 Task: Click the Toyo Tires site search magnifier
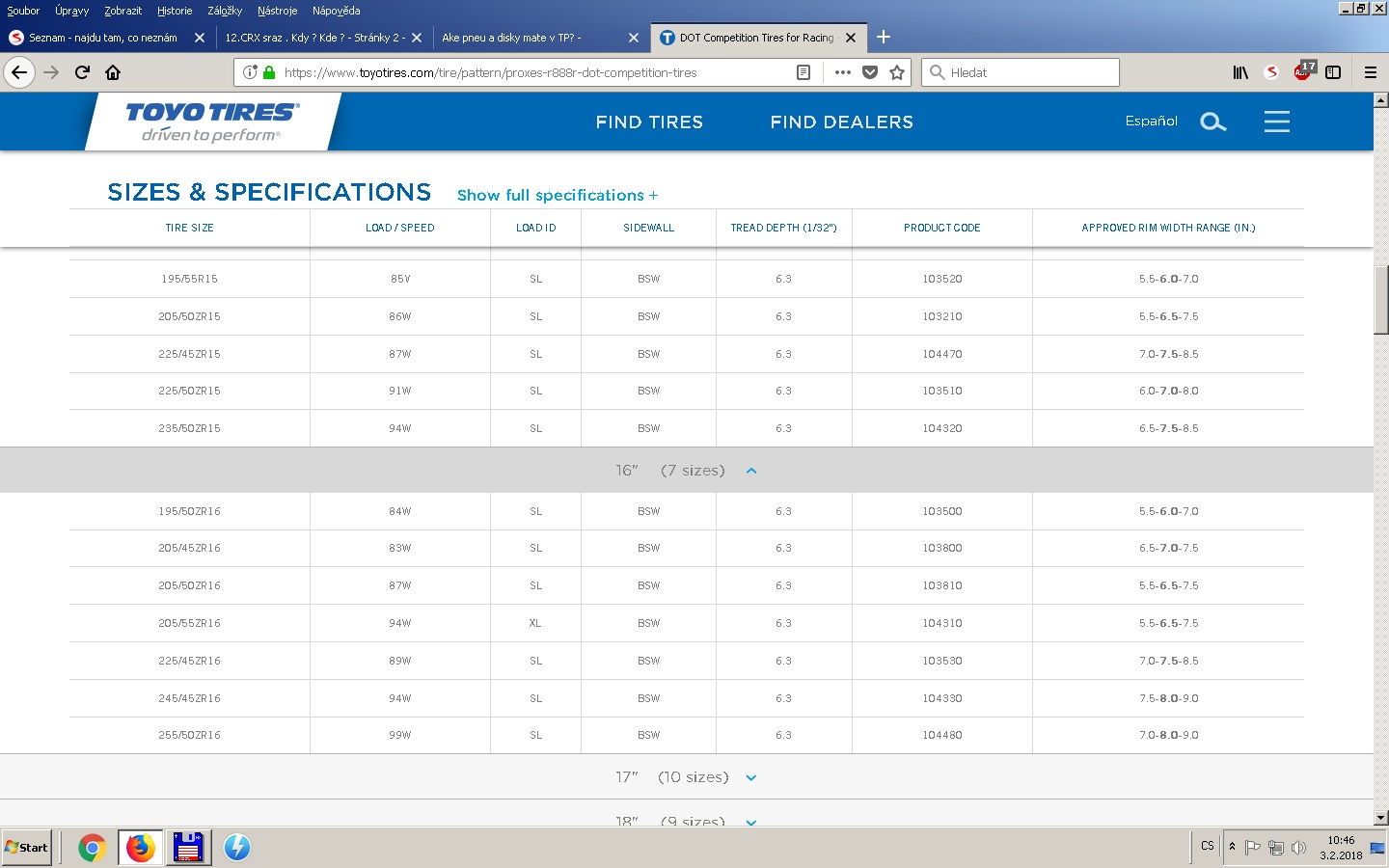1212,122
